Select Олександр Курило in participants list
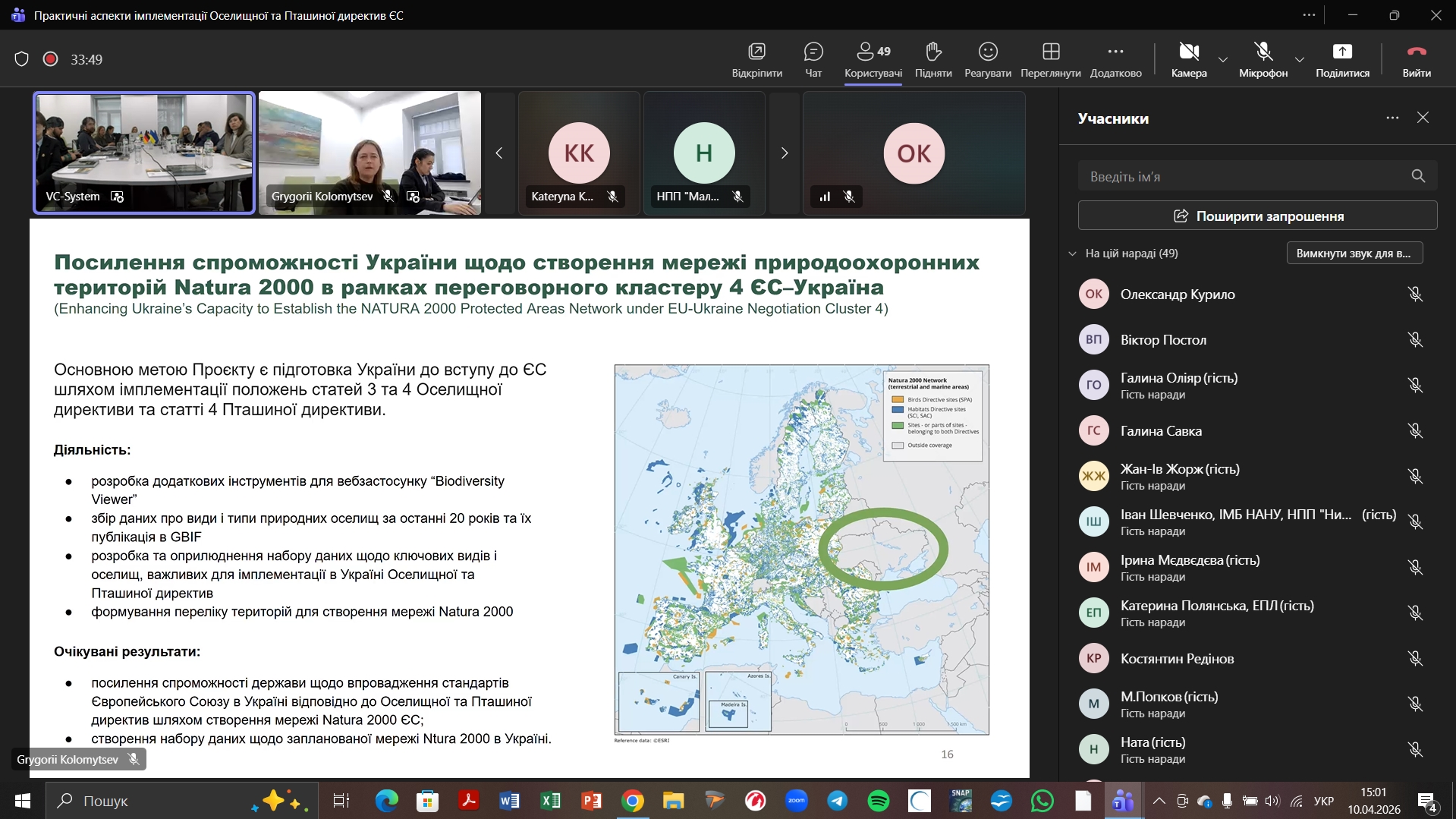Viewport: 1456px width, 819px height. [1177, 295]
